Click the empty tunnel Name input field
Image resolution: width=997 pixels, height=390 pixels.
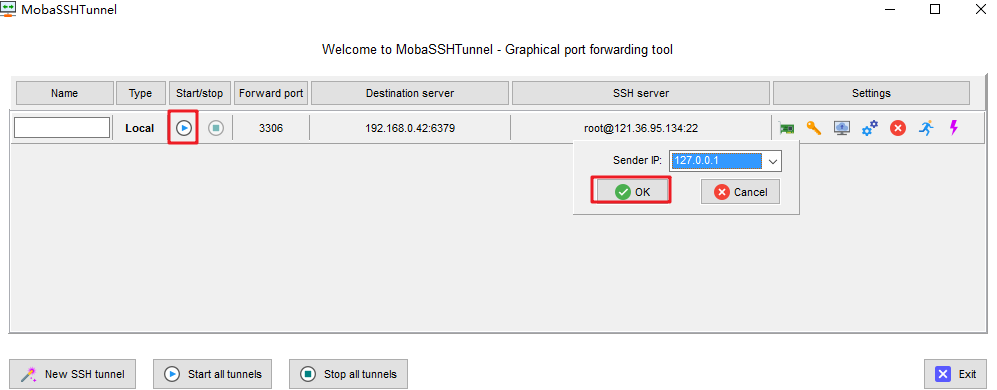(62, 127)
